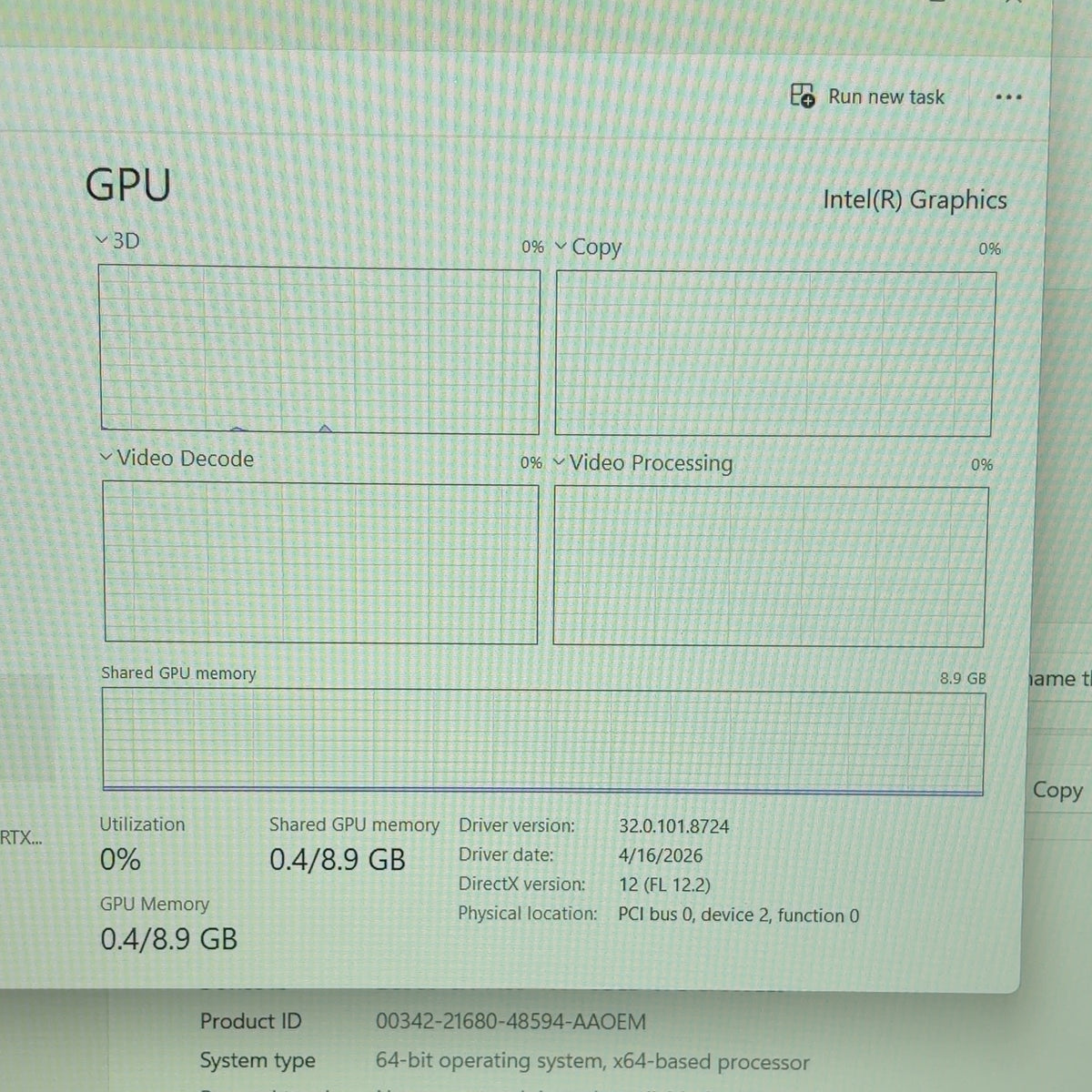This screenshot has height=1092, width=1092.
Task: Select the RTX... GPU sidebar entry
Action: tap(21, 837)
